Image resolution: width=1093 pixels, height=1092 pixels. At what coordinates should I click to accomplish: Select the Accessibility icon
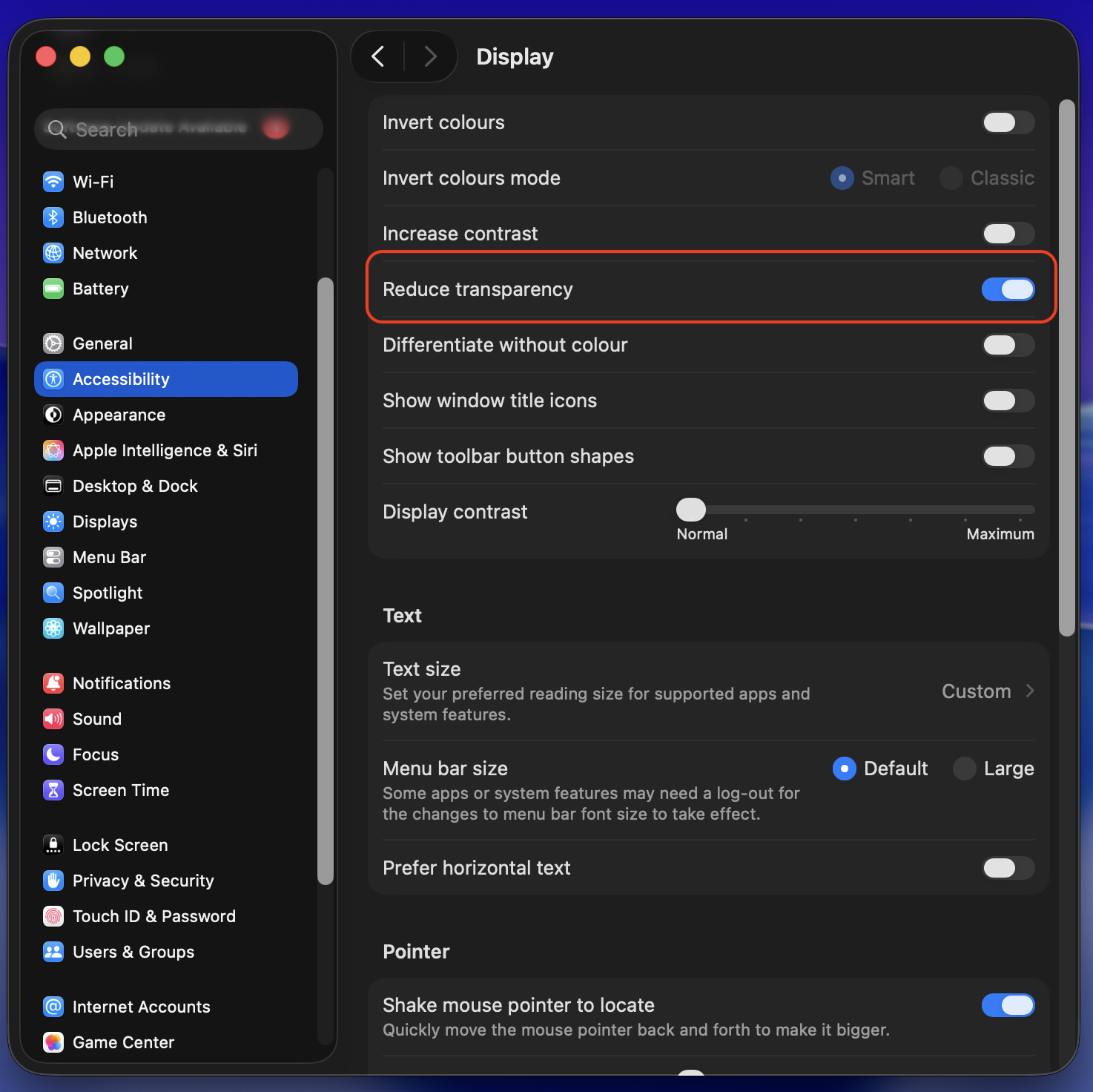tap(53, 379)
